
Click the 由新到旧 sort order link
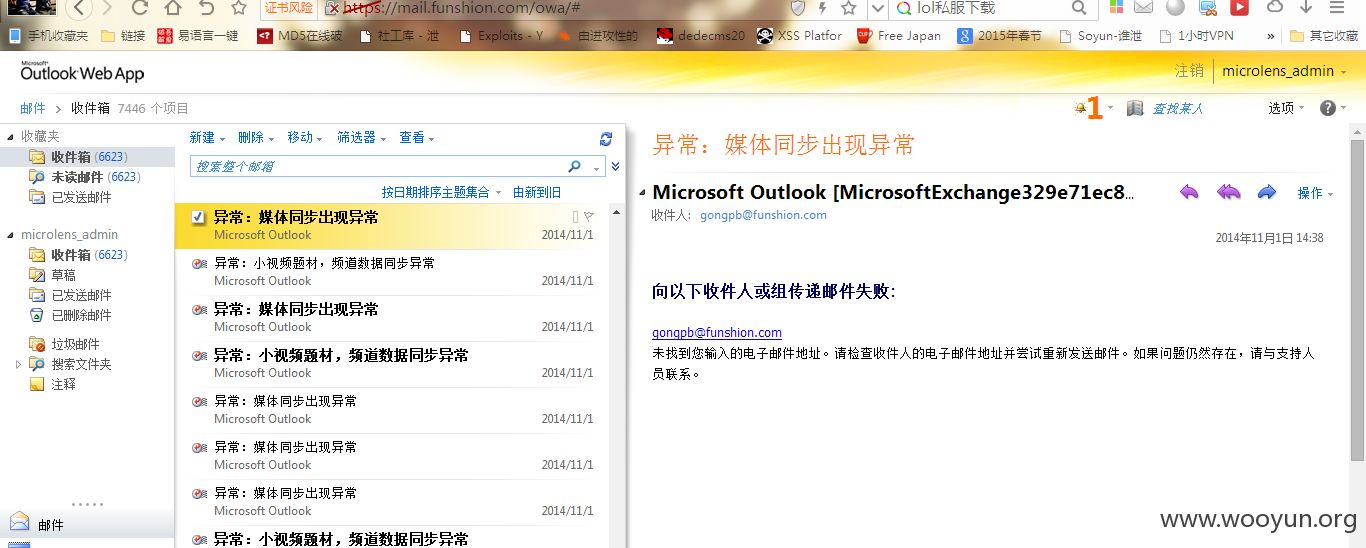pyautogui.click(x=537, y=192)
